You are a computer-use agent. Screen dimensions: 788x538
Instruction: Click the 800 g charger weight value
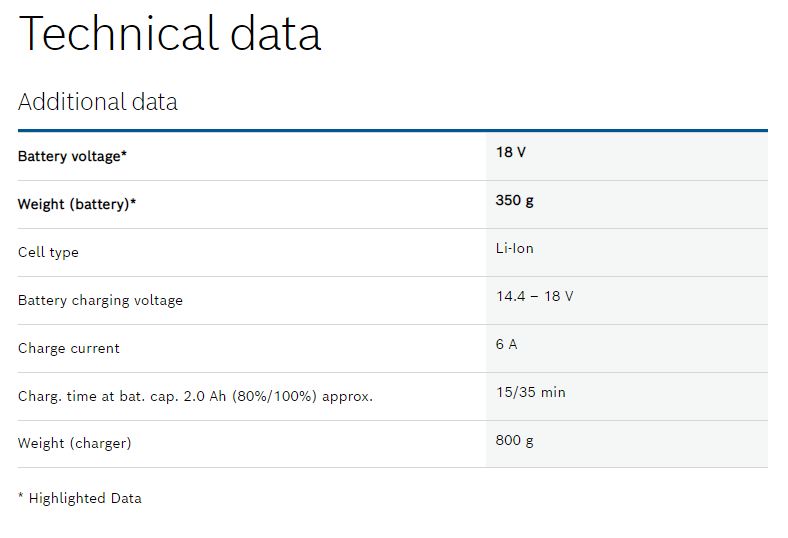(515, 441)
